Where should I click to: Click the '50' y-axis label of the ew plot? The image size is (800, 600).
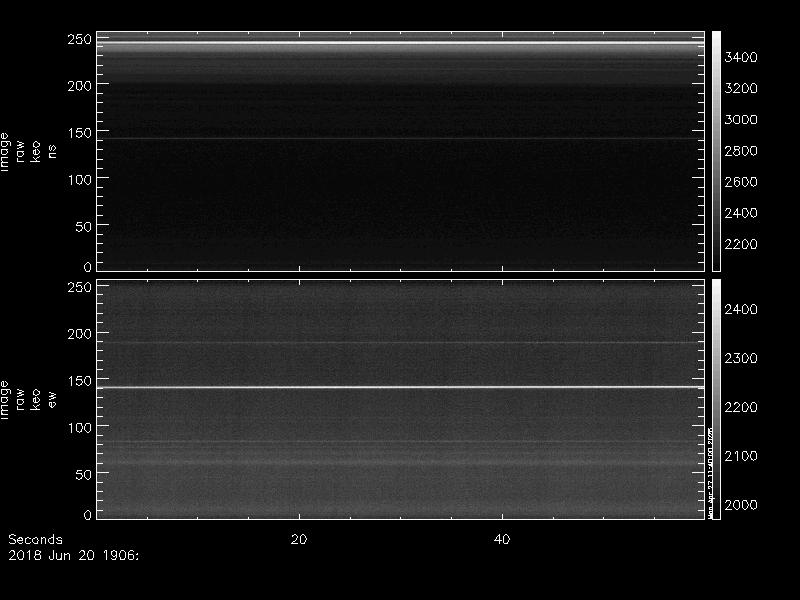pos(84,474)
